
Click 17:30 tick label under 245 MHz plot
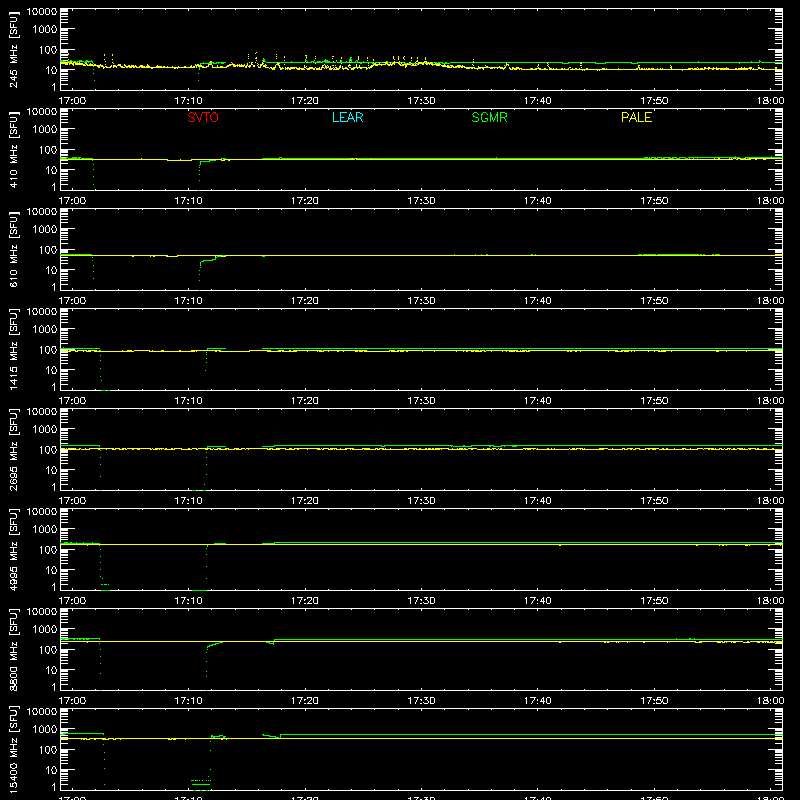[421, 101]
